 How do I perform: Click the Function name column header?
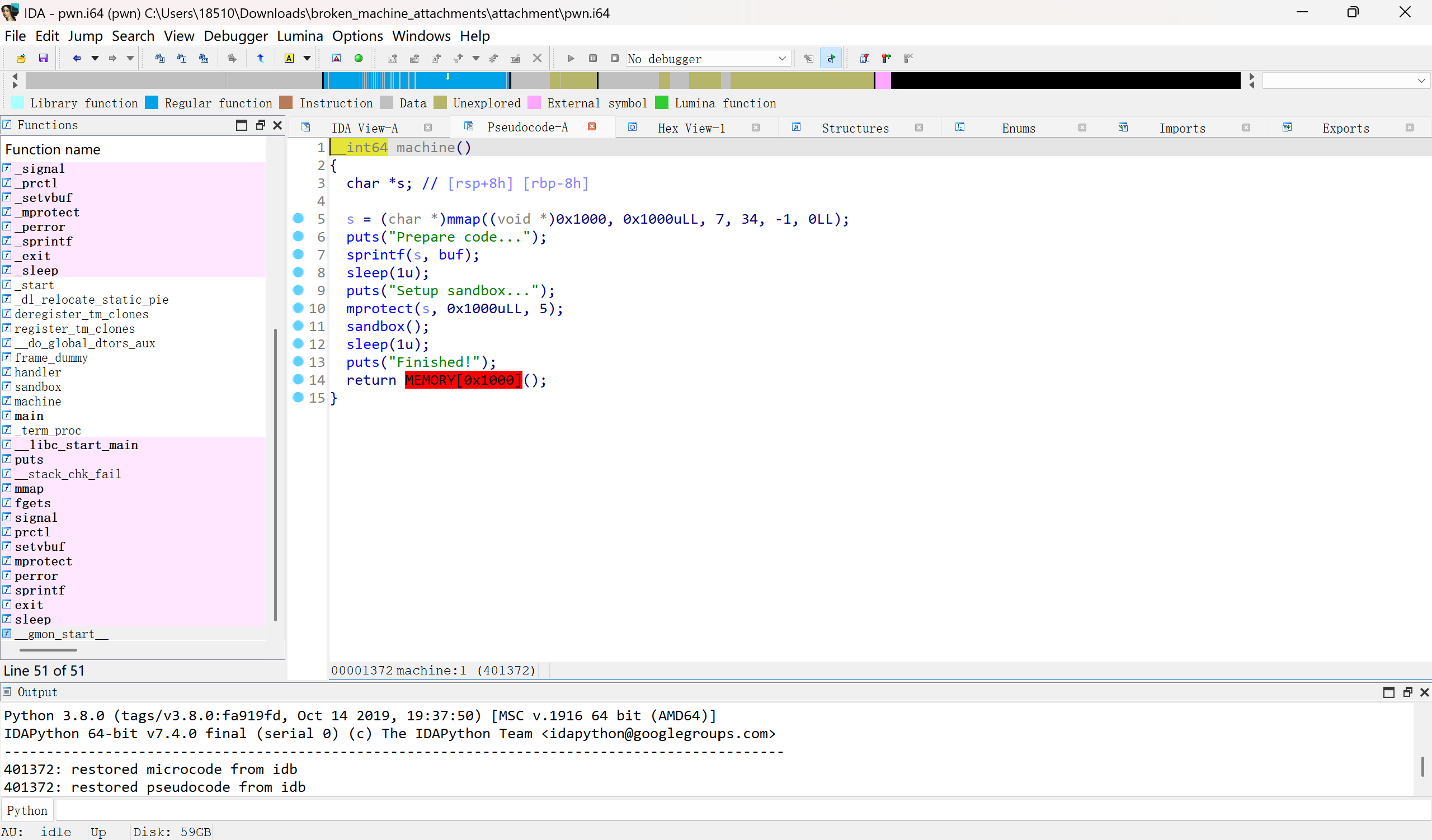(52, 149)
